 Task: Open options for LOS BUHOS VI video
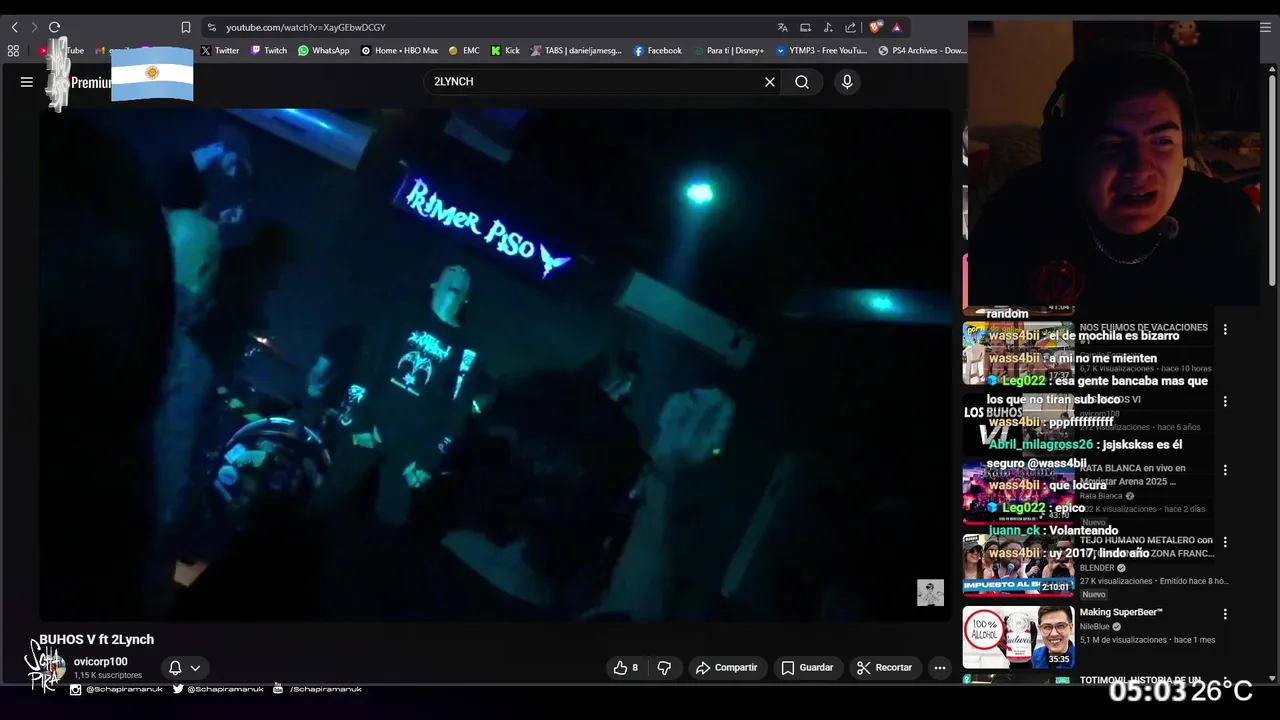tap(1225, 401)
